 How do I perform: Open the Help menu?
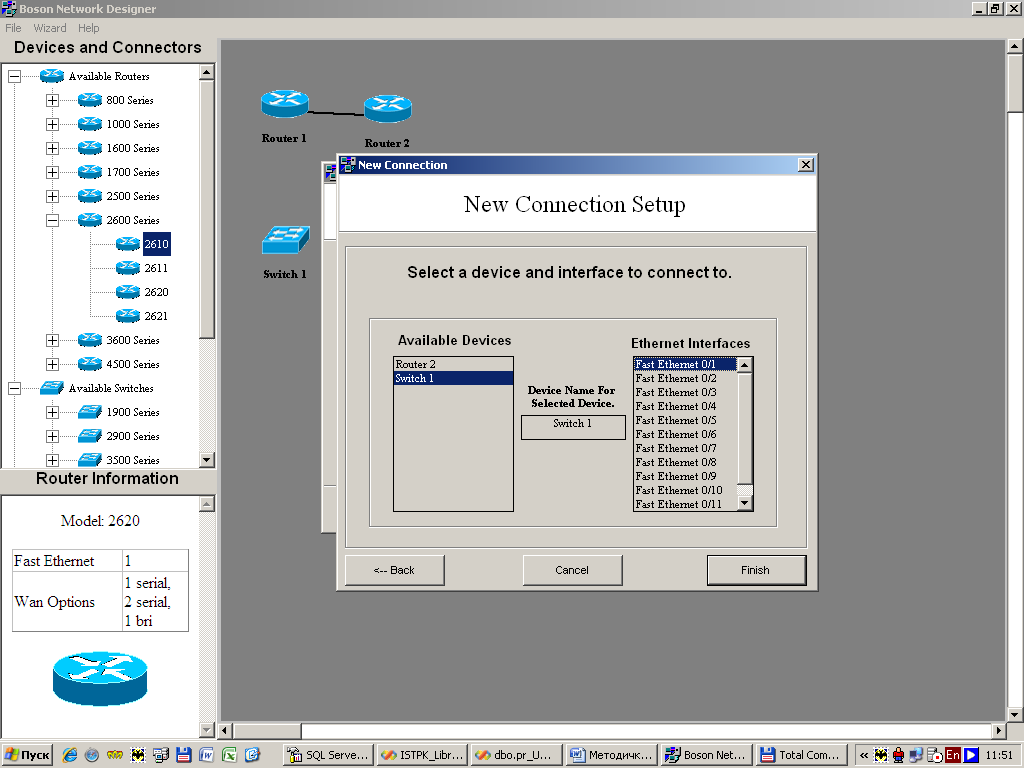coord(89,28)
